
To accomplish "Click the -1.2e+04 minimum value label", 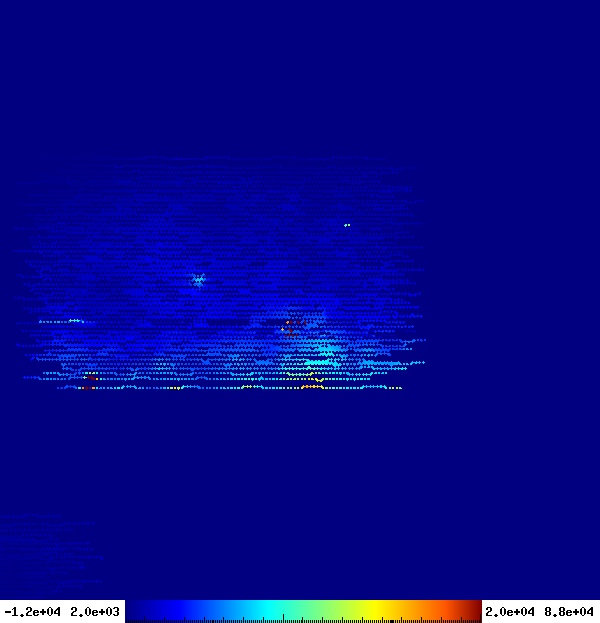I will (33, 611).
